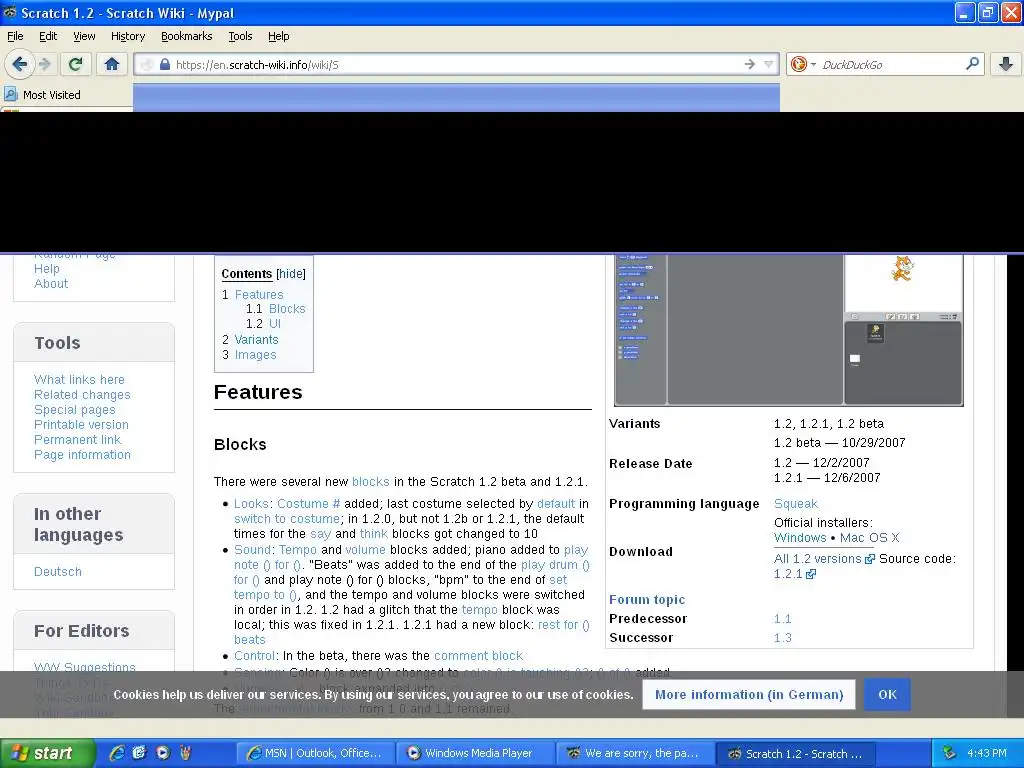Switch to Deutsch language version

(57, 571)
